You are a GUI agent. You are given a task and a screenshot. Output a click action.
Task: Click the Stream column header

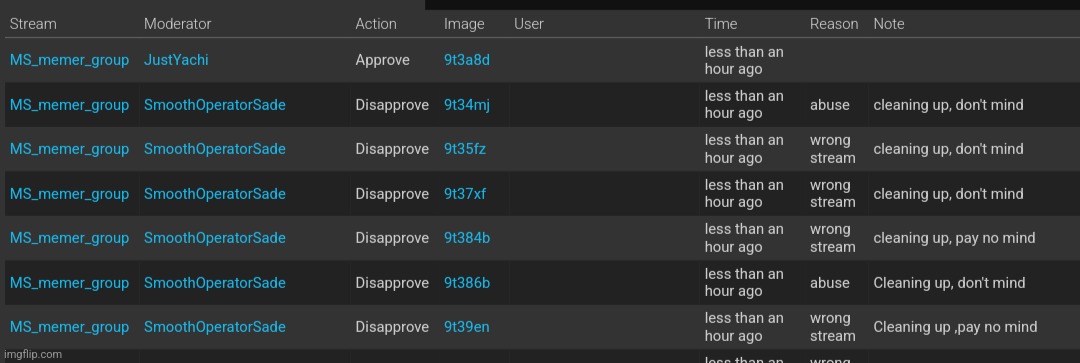[x=33, y=23]
